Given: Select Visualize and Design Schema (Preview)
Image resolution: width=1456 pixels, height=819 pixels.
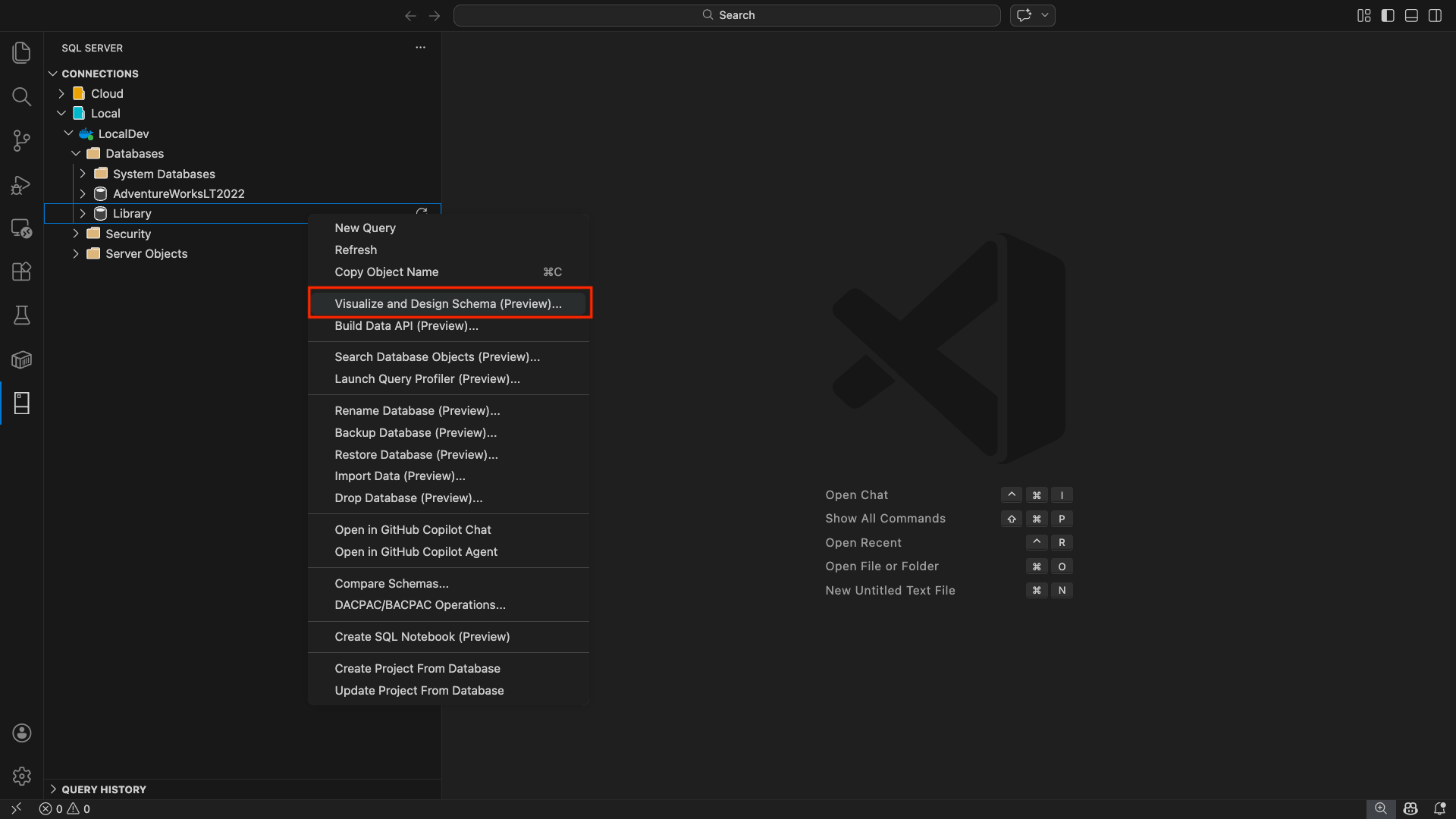Looking at the screenshot, I should [448, 303].
